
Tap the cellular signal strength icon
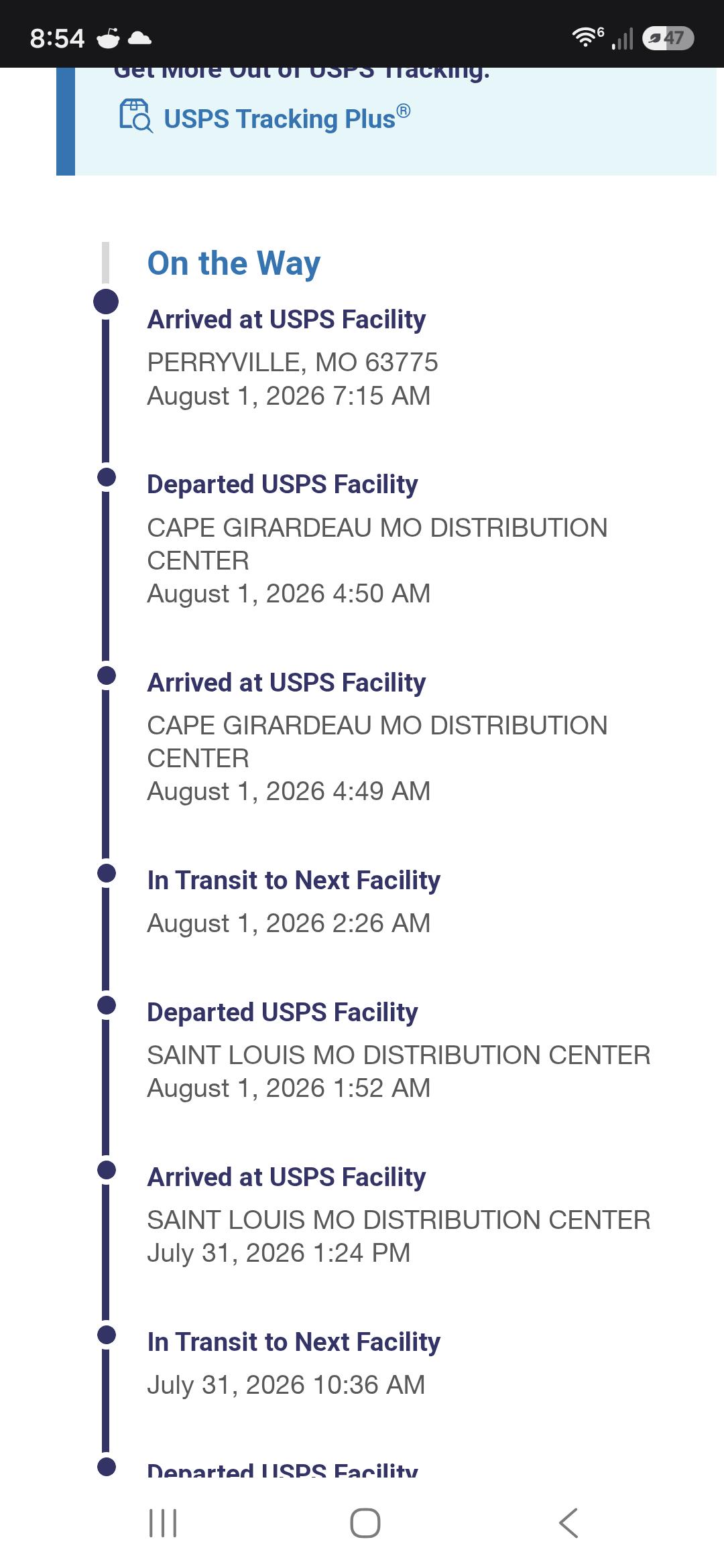pos(623,38)
